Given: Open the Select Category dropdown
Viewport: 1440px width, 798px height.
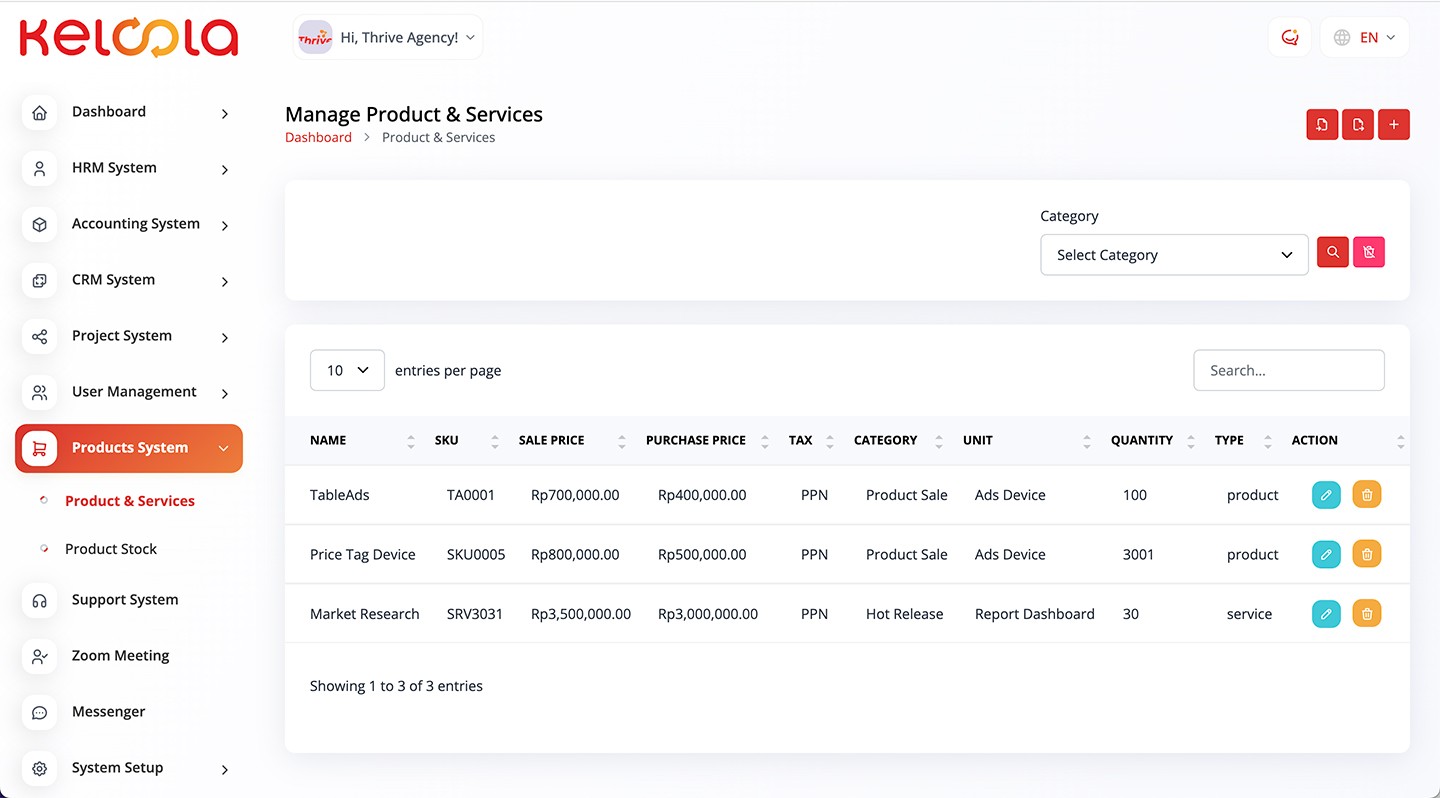Looking at the screenshot, I should click(1174, 255).
